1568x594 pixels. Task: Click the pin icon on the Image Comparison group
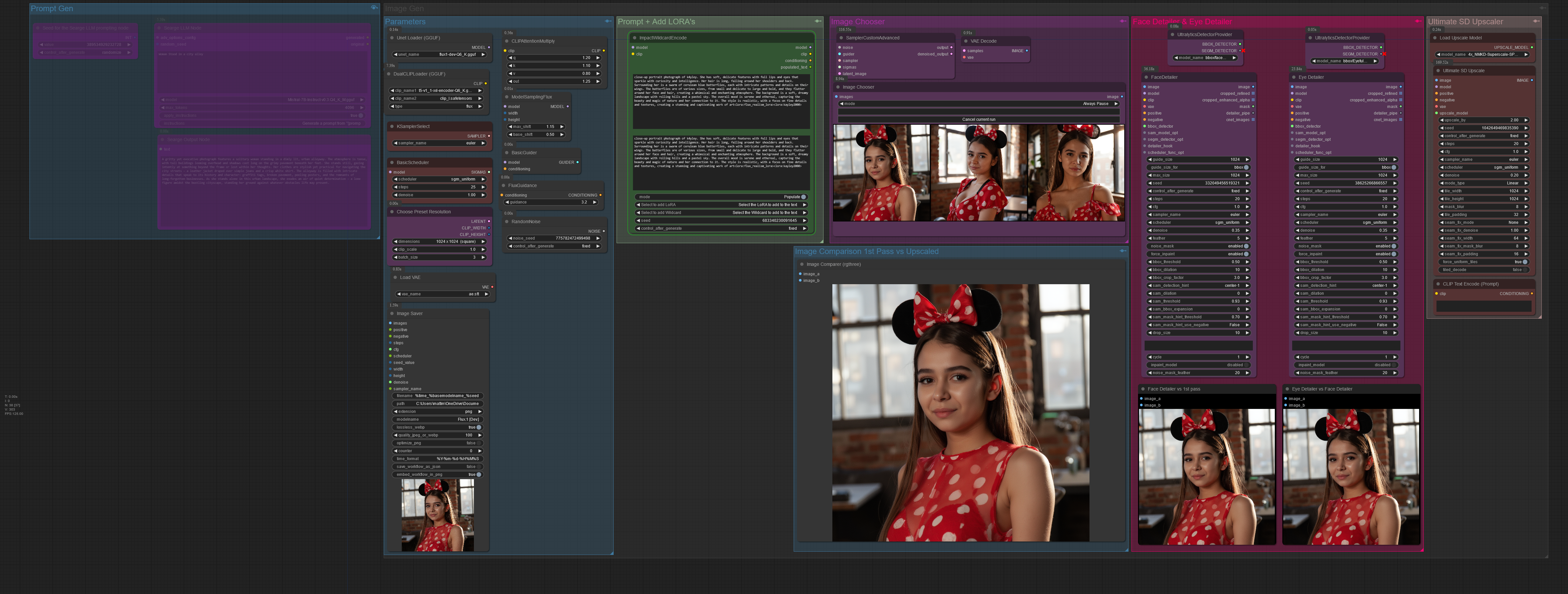[x=1122, y=251]
